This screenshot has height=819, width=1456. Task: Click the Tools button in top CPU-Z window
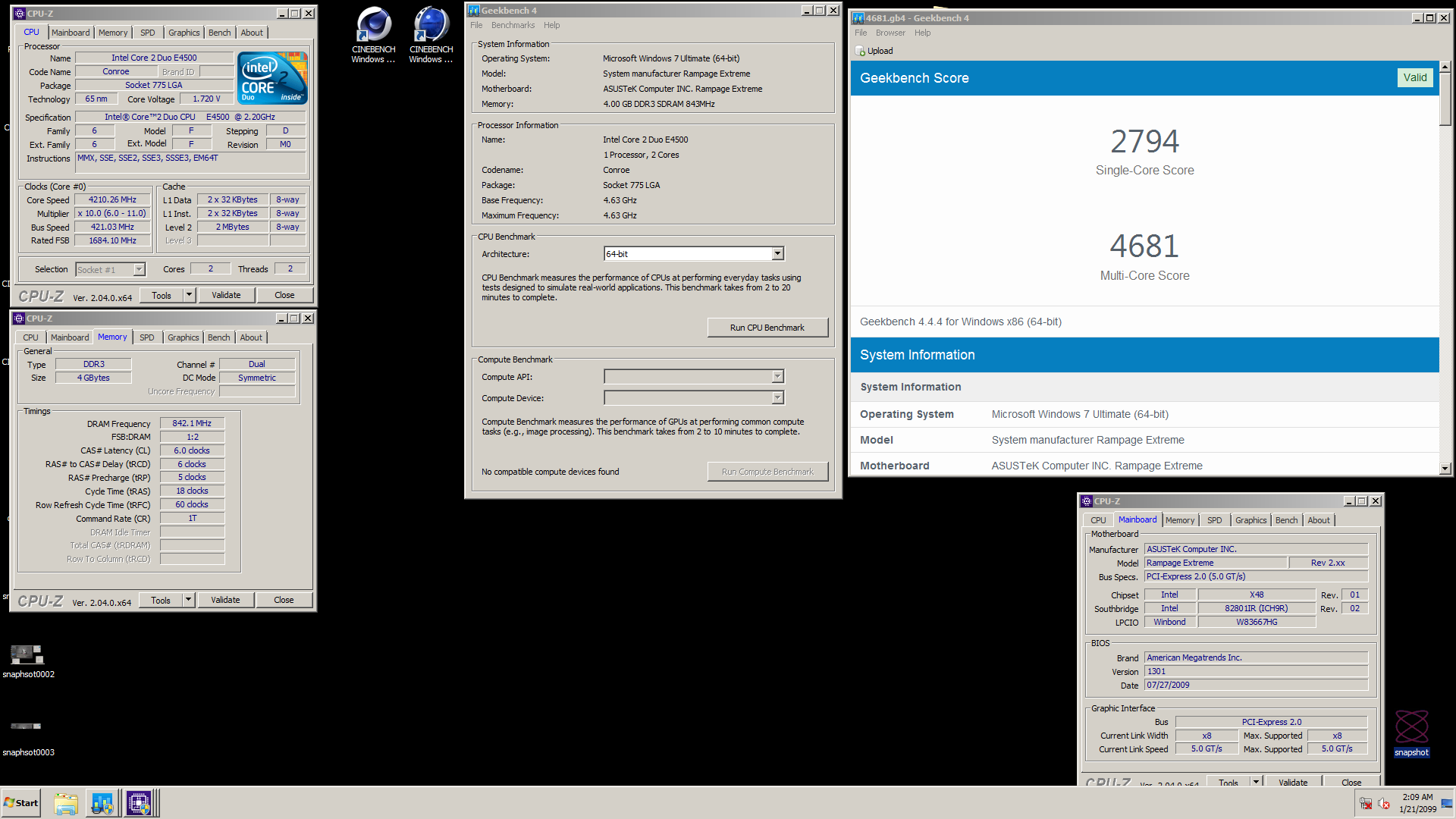(x=162, y=295)
